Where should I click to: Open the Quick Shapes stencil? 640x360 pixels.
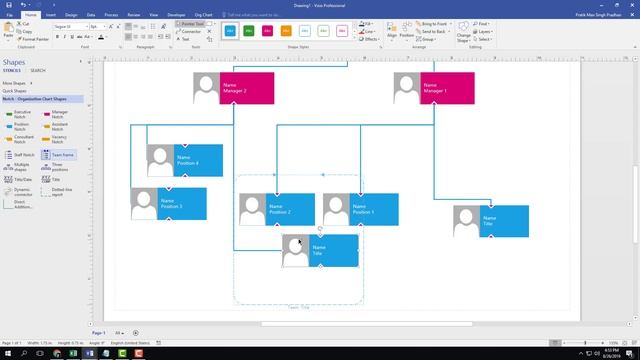[15, 91]
